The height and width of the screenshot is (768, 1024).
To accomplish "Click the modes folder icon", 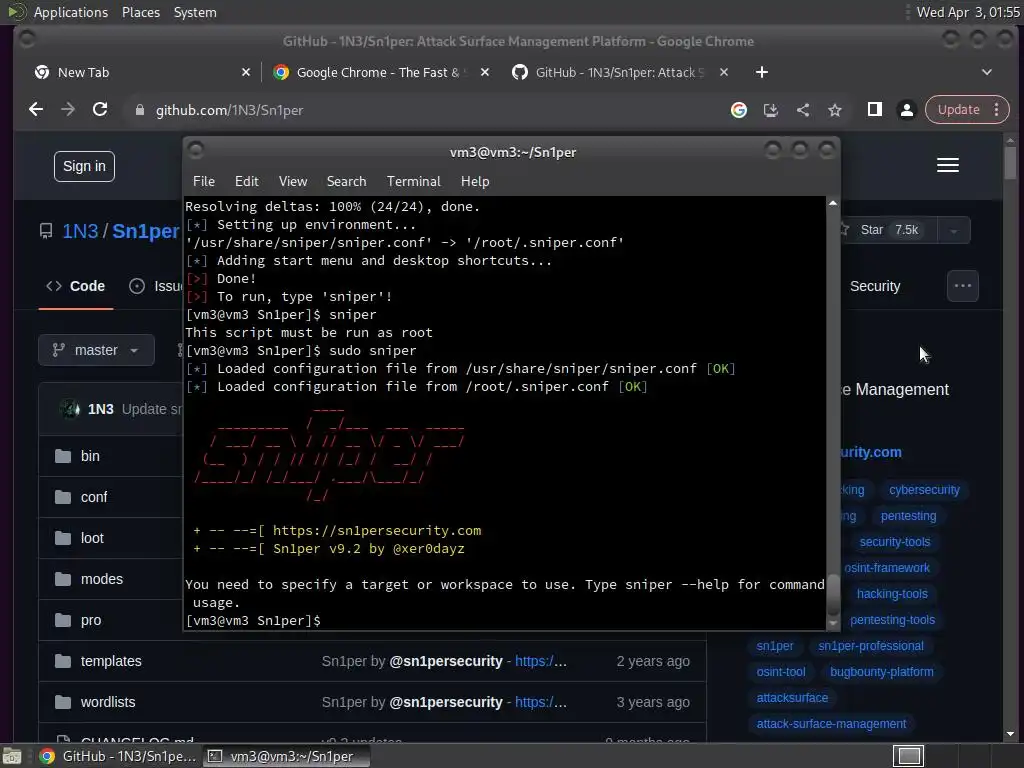I will point(63,579).
